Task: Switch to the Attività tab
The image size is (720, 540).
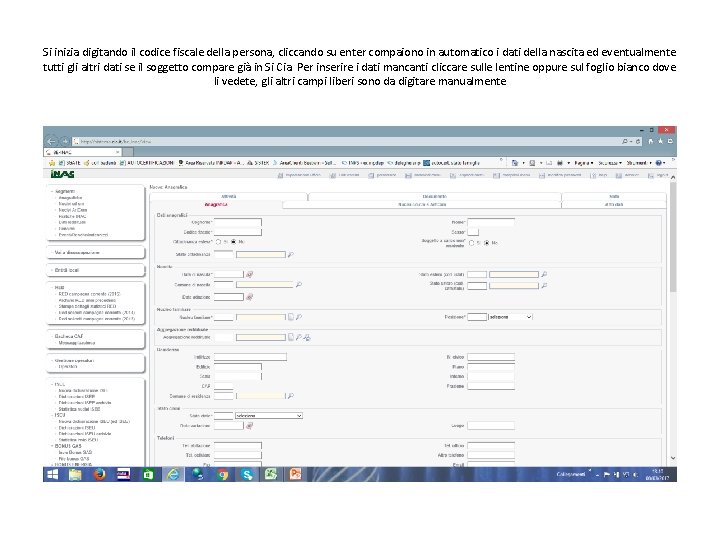Action: 229,197
